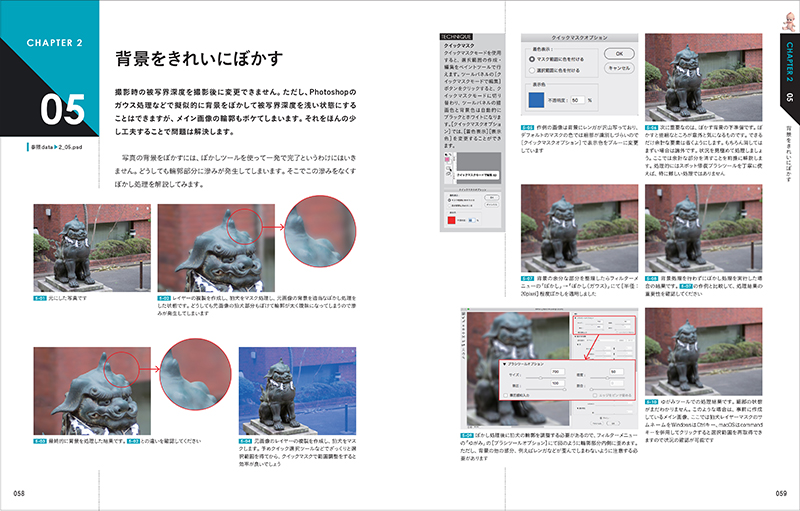Click the red color swatch in TECHNIQUE sidebar
This screenshot has height=511, width=800.
[x=453, y=219]
